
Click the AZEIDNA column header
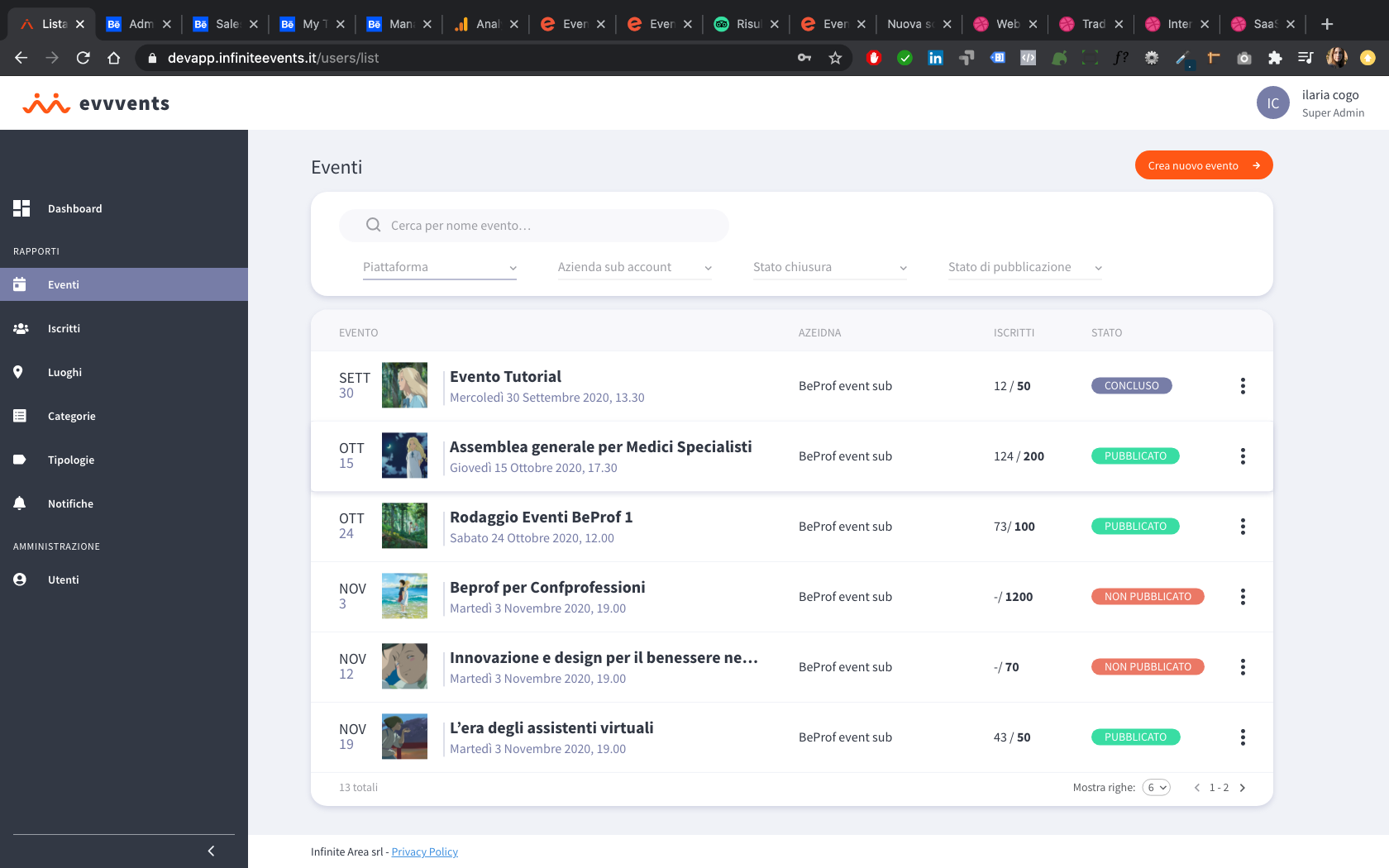819,333
